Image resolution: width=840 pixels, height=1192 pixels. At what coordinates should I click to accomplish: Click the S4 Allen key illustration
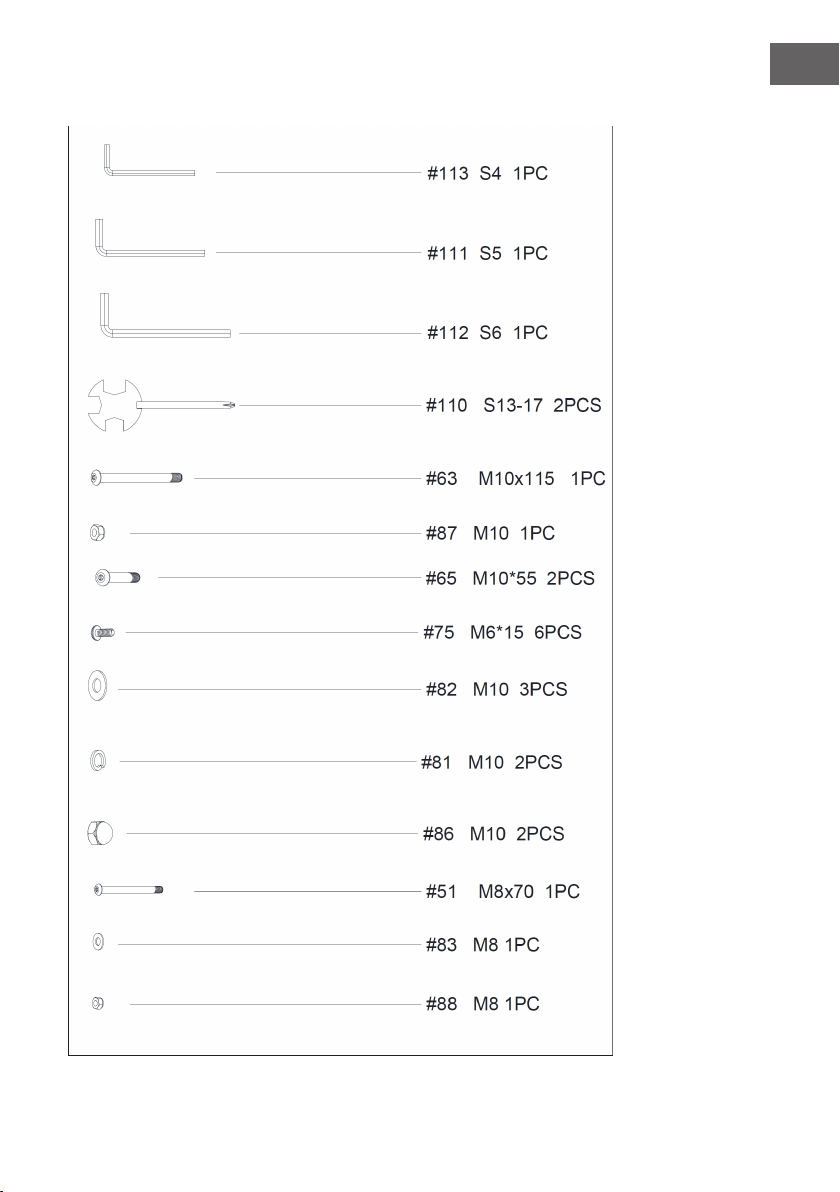(149, 160)
